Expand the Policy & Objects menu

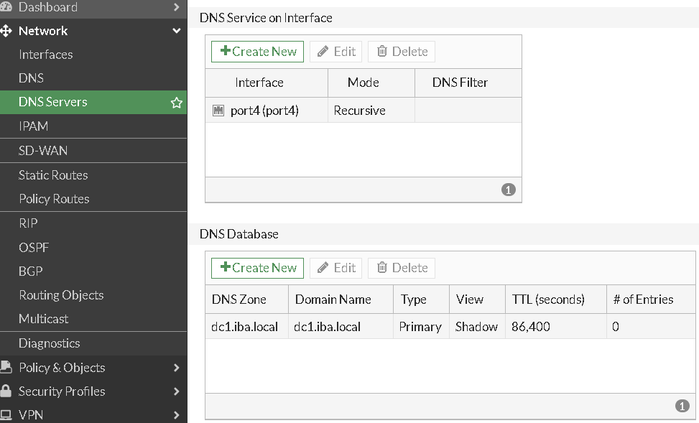point(177,368)
